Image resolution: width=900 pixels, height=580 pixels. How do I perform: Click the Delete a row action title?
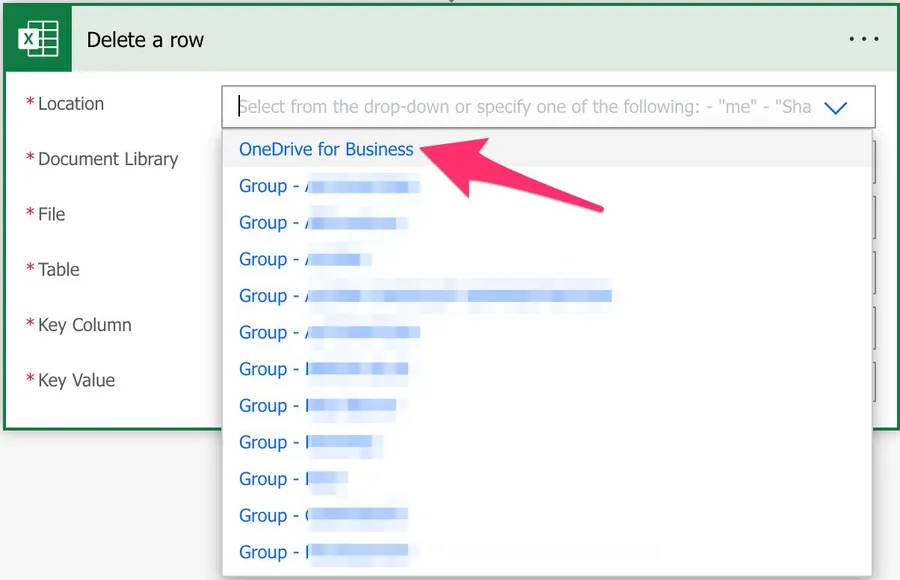(x=145, y=40)
